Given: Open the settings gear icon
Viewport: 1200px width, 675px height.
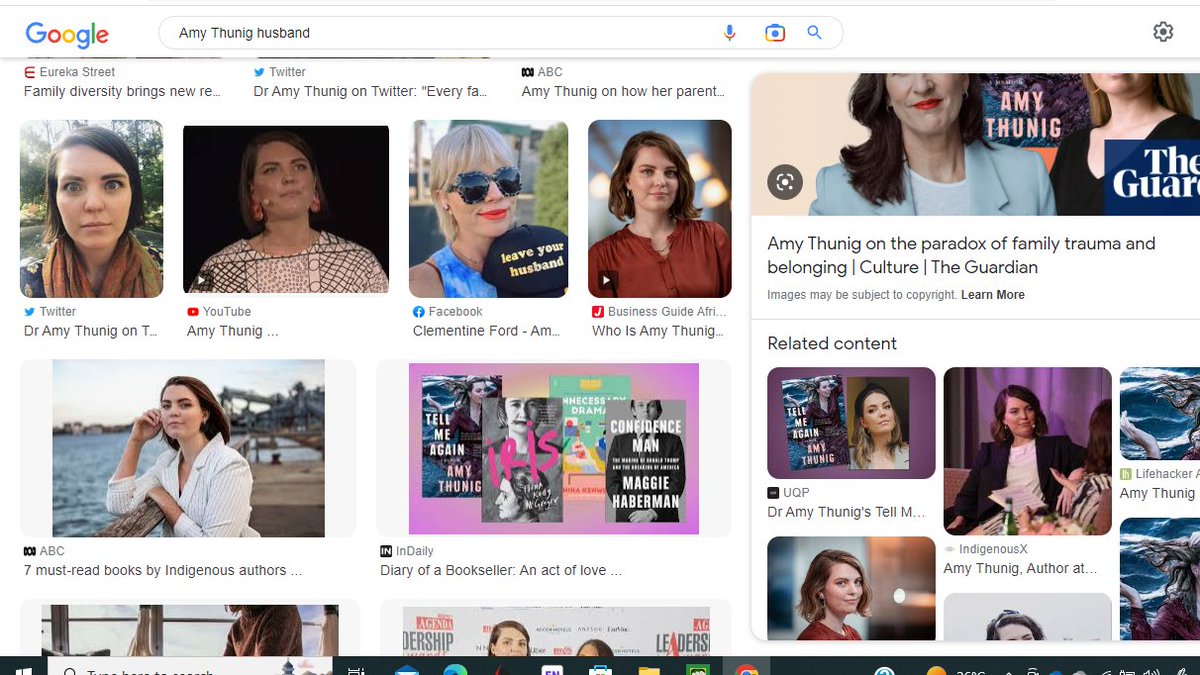Looking at the screenshot, I should pyautogui.click(x=1163, y=32).
